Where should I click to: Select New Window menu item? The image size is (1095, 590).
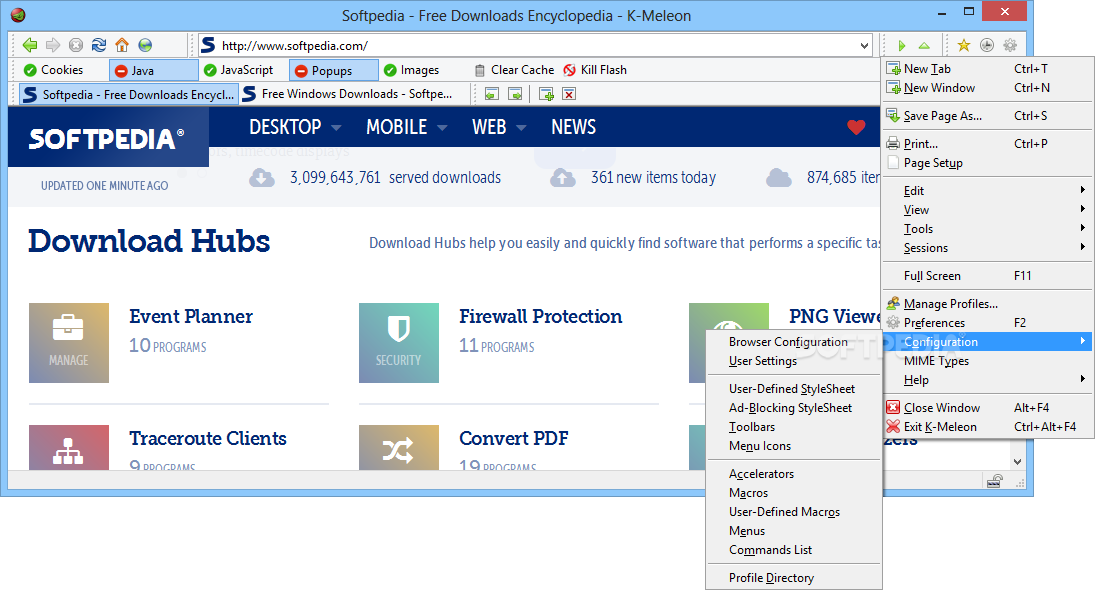point(988,87)
